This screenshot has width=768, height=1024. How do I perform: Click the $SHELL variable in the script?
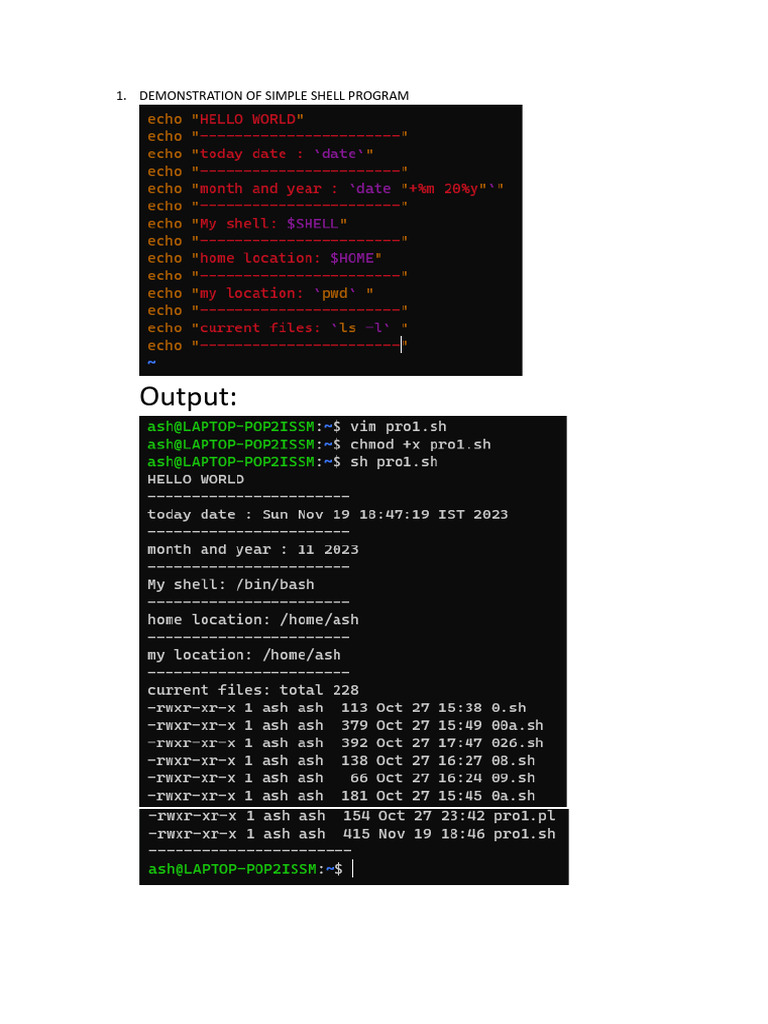click(312, 224)
